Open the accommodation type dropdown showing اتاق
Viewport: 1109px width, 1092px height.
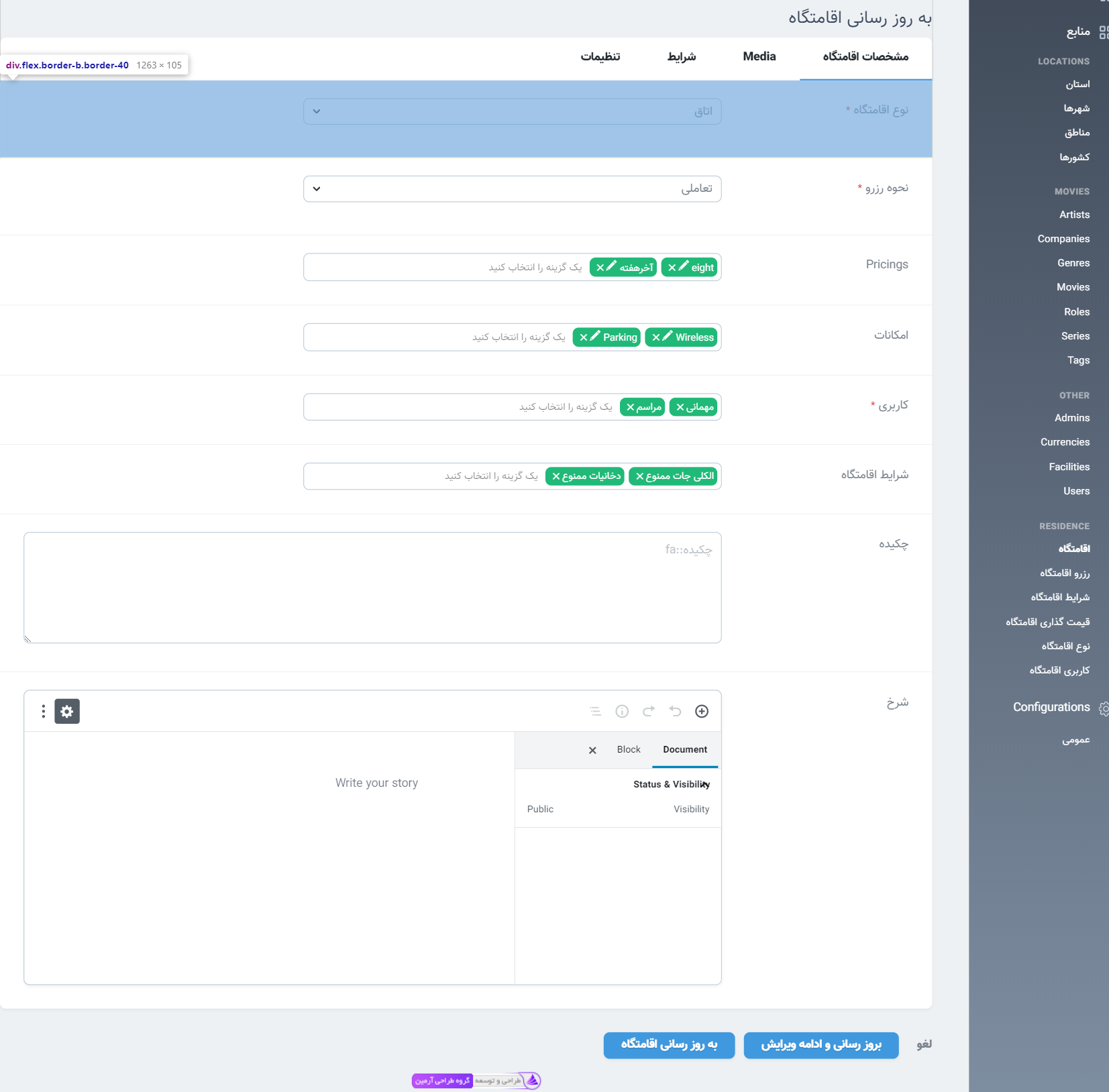(x=512, y=111)
